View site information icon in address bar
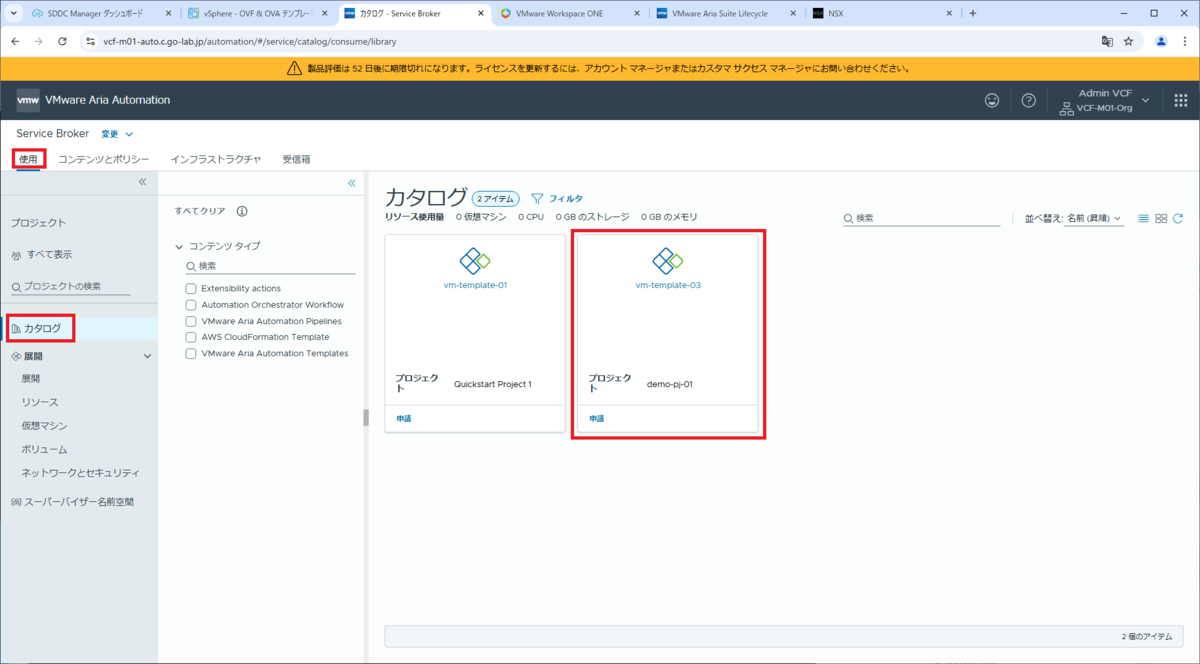 click(x=90, y=42)
